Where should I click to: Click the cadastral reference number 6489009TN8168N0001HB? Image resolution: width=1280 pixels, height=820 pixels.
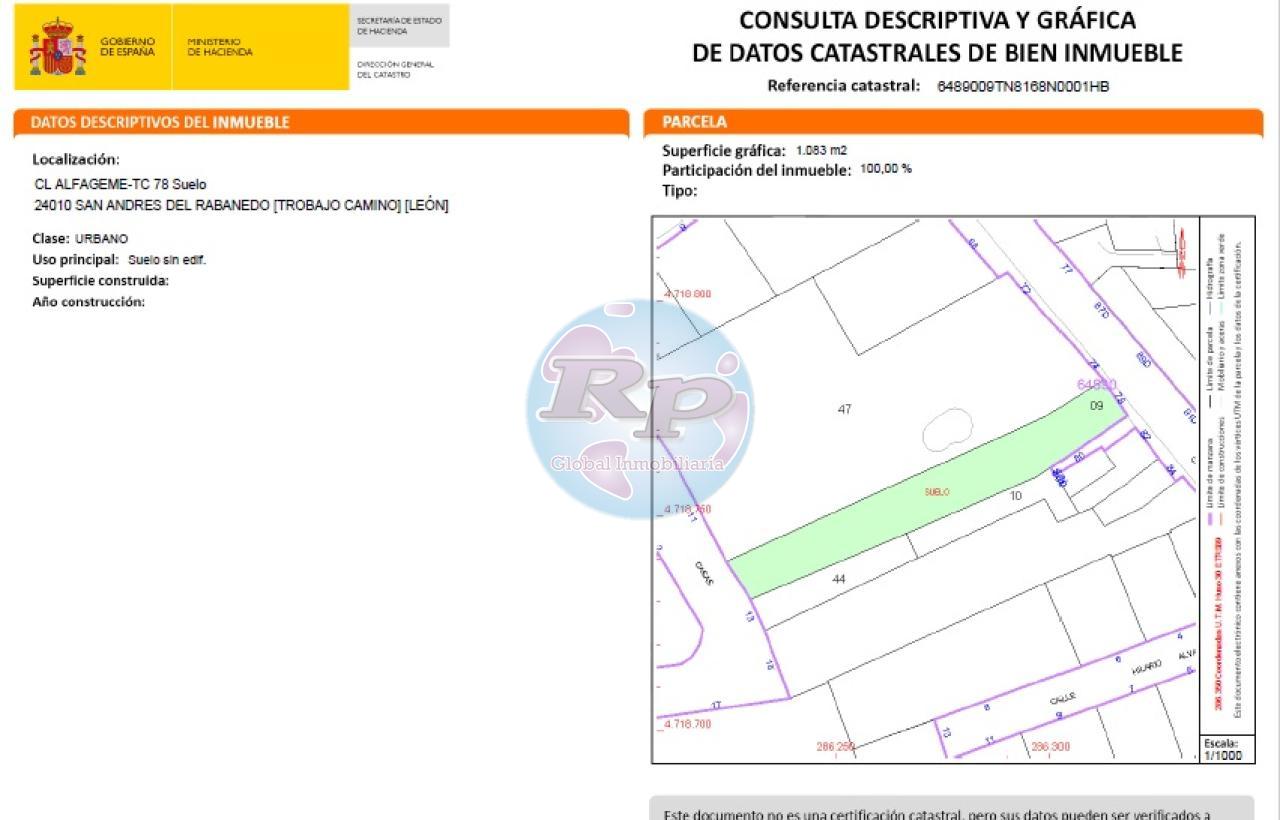(1022, 87)
